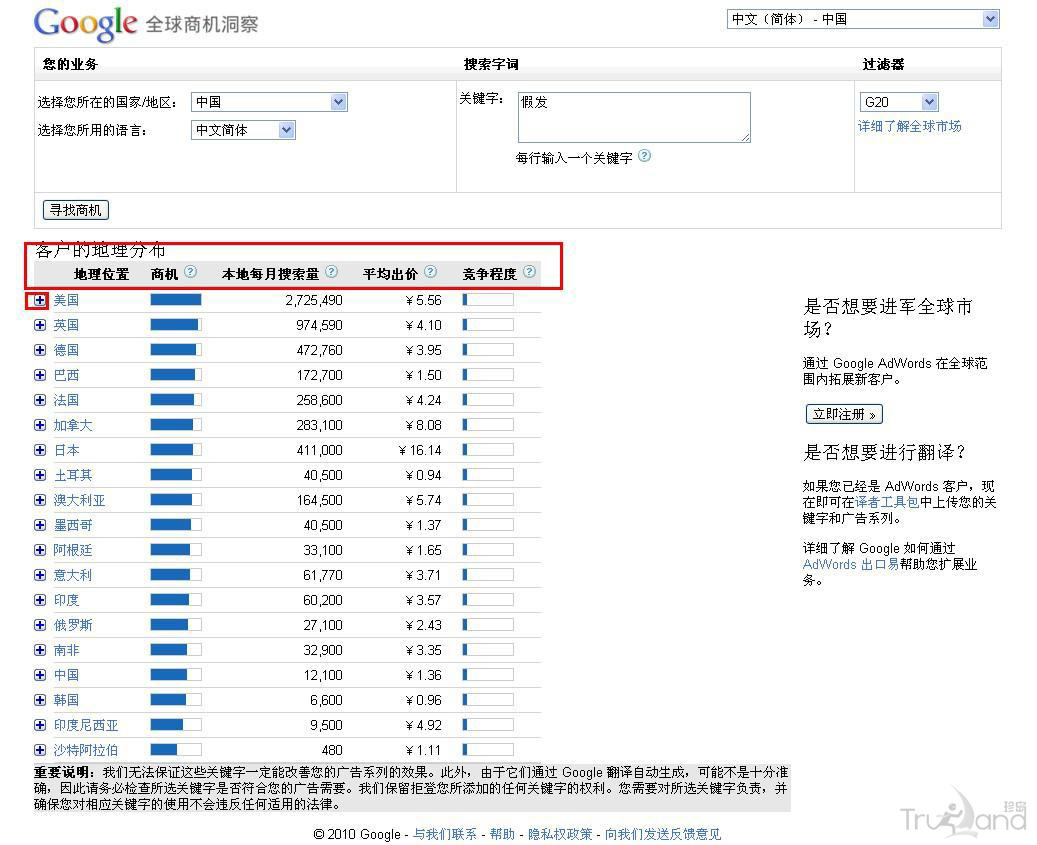
Task: Expand the 巴西 row details
Action: pos(39,375)
